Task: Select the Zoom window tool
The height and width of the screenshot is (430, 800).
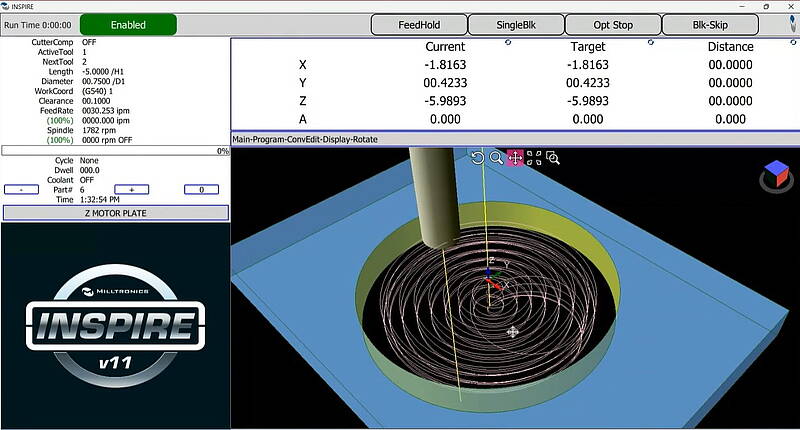Action: pyautogui.click(x=553, y=158)
